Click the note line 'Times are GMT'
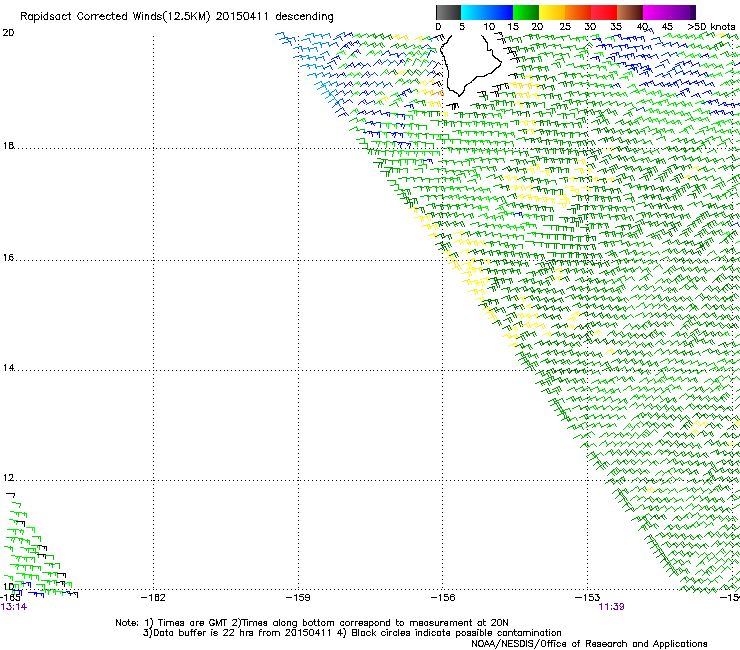This screenshot has height=650, width=740. (193, 623)
